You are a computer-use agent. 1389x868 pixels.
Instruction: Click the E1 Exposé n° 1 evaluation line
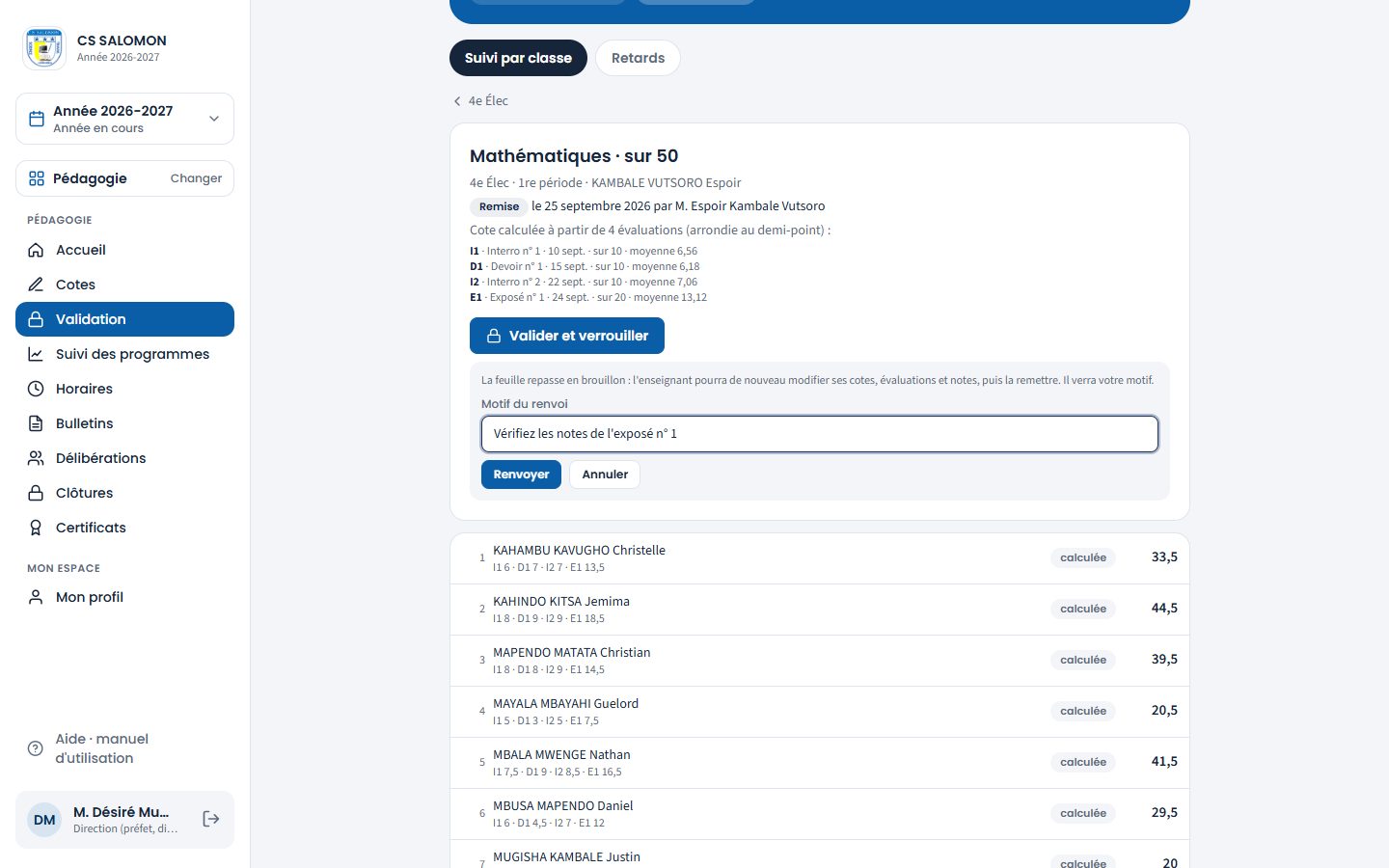(588, 297)
